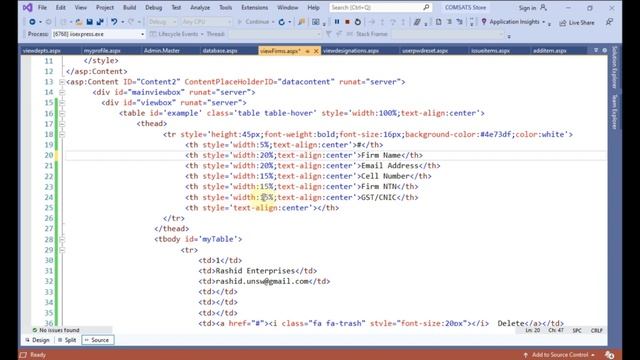Click the Redo arrow icon
The width and height of the screenshot is (640, 360).
click(131, 22)
